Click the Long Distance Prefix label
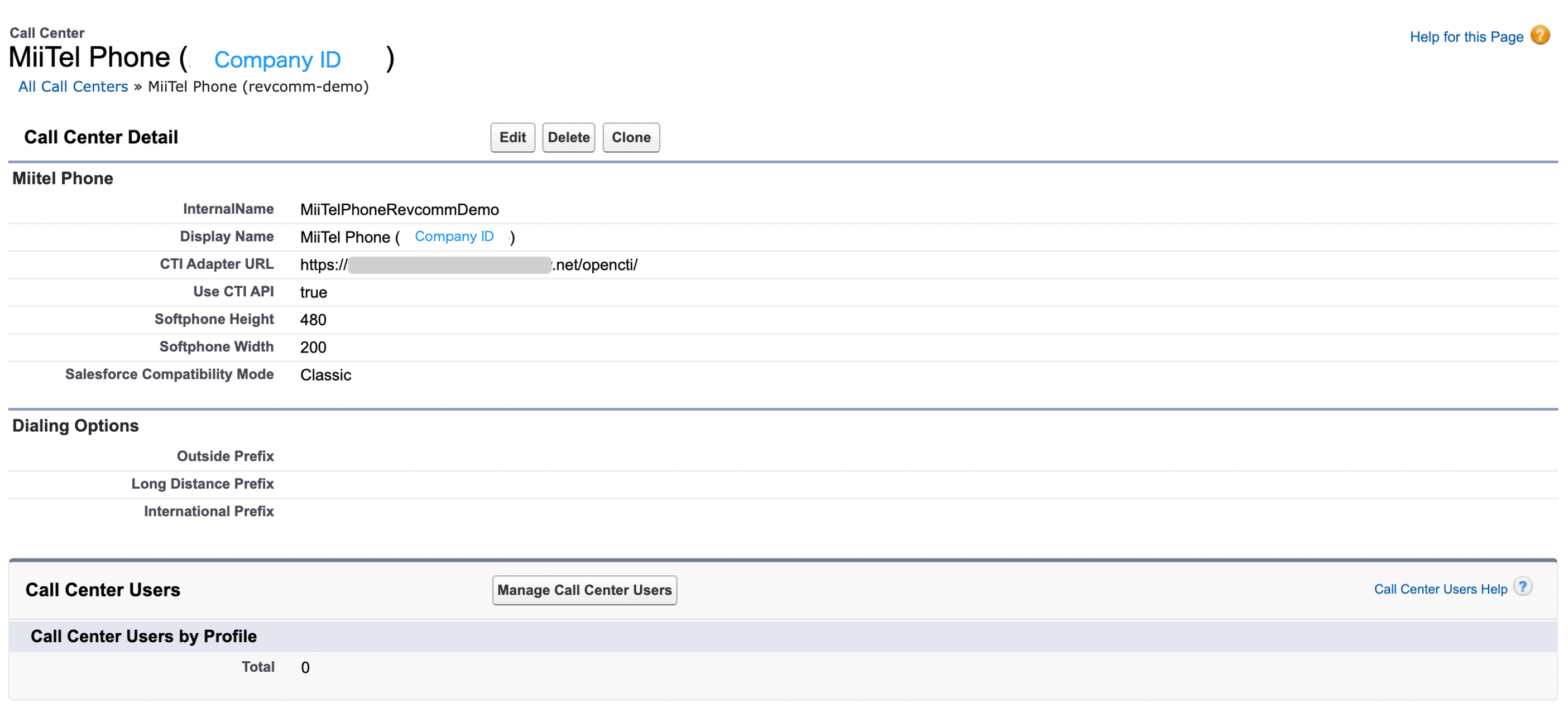Viewport: 1568px width, 718px height. pos(203,484)
